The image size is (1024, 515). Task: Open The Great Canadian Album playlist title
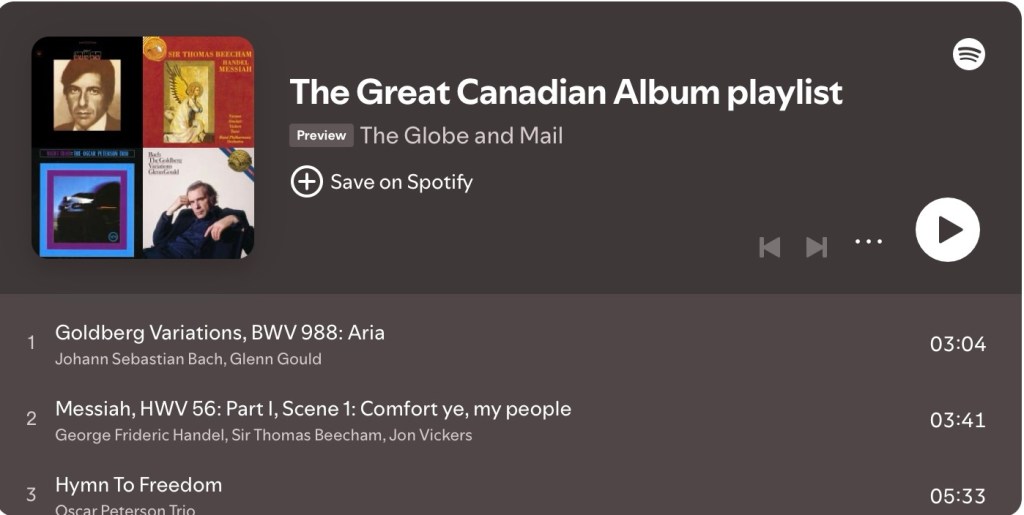[566, 93]
